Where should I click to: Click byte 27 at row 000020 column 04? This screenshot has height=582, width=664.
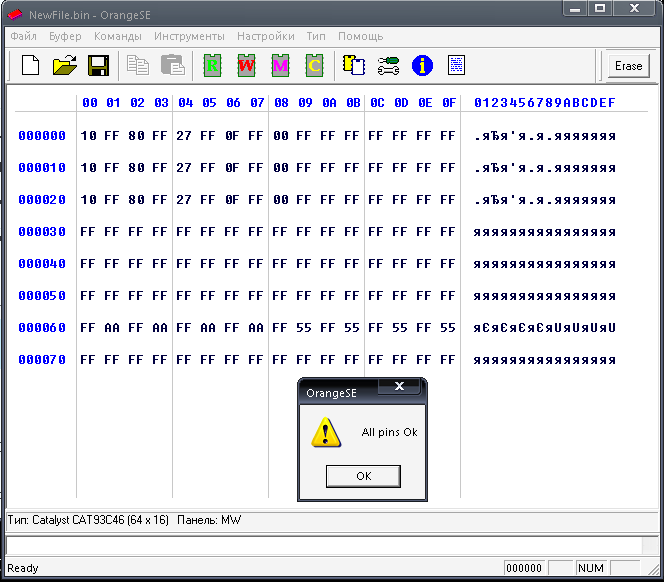click(184, 200)
